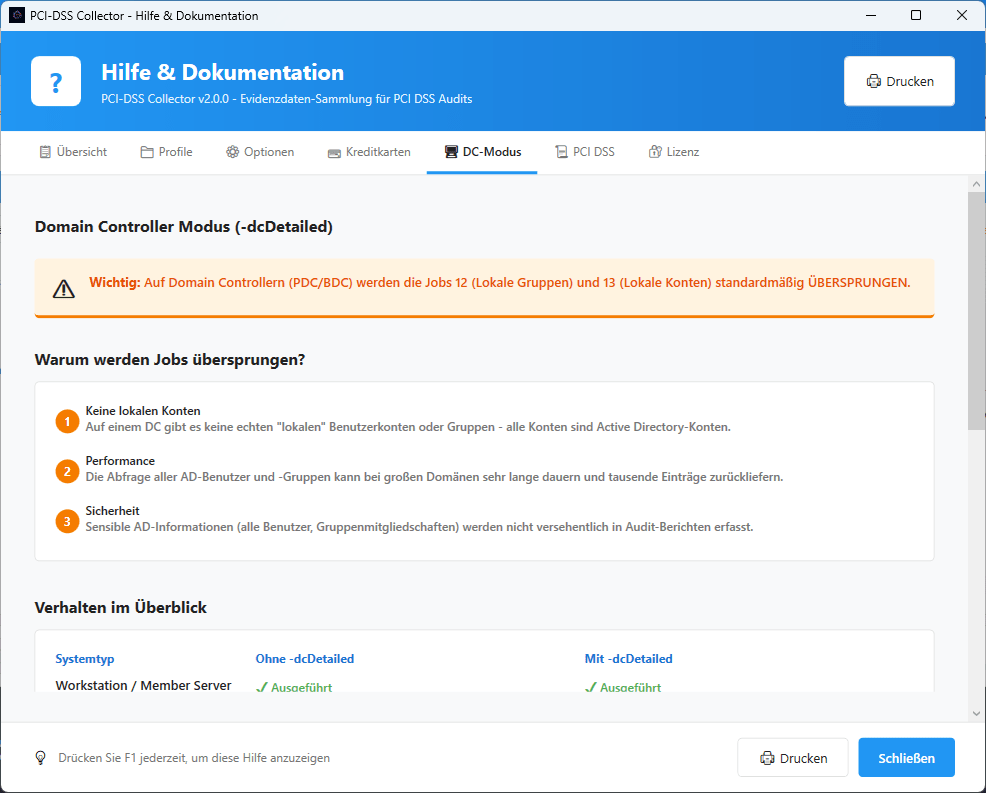
Task: Click the scrollbar down arrow
Action: coord(975,714)
